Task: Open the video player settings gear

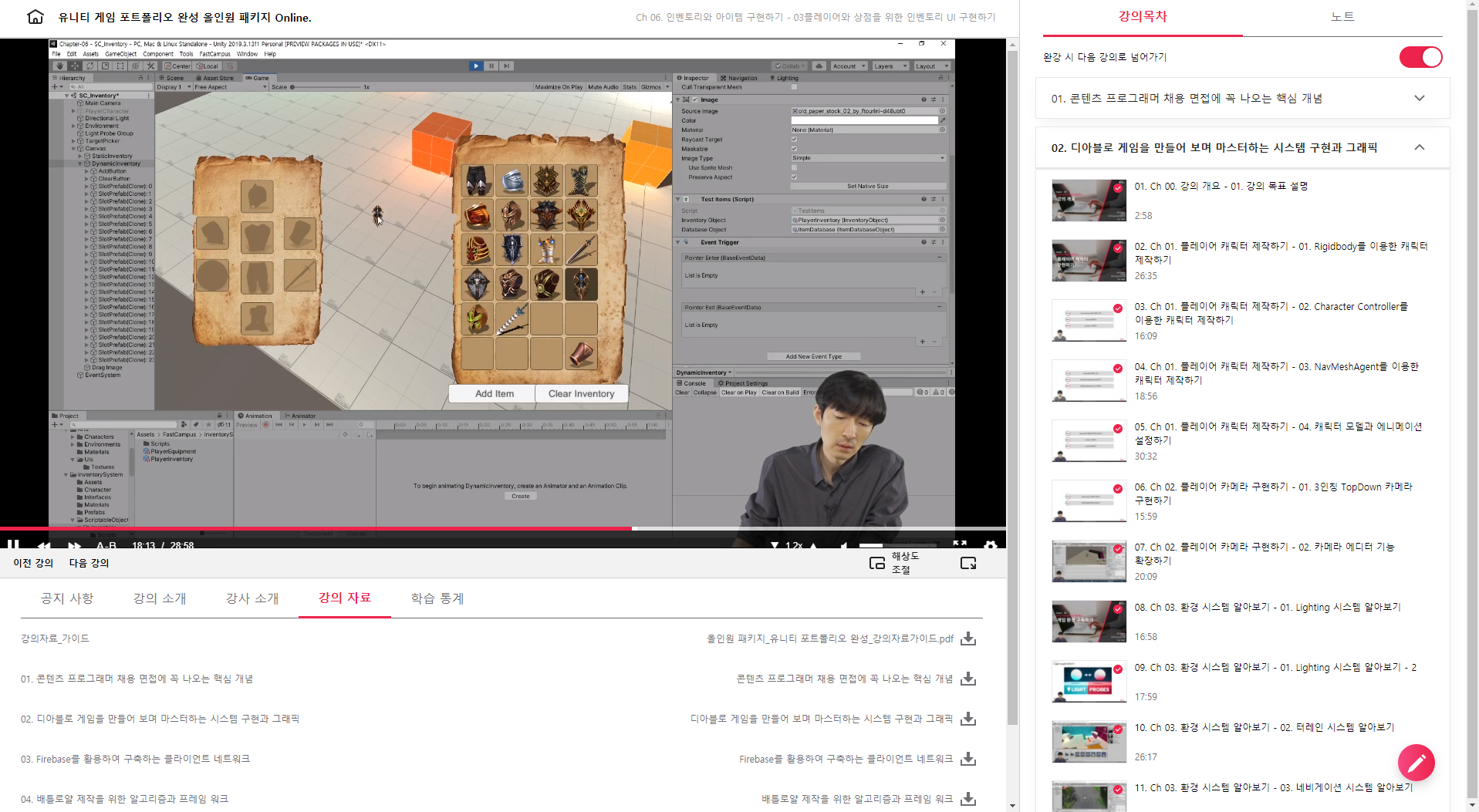Action: pos(991,544)
